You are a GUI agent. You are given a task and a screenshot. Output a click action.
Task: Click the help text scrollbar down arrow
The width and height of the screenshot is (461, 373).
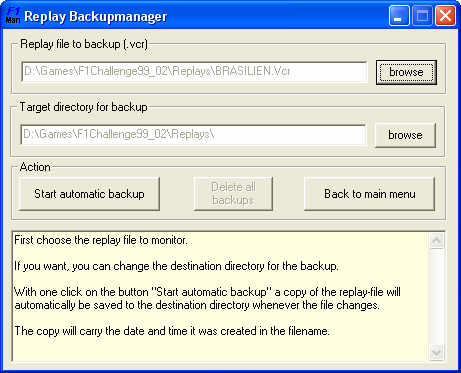tap(436, 352)
